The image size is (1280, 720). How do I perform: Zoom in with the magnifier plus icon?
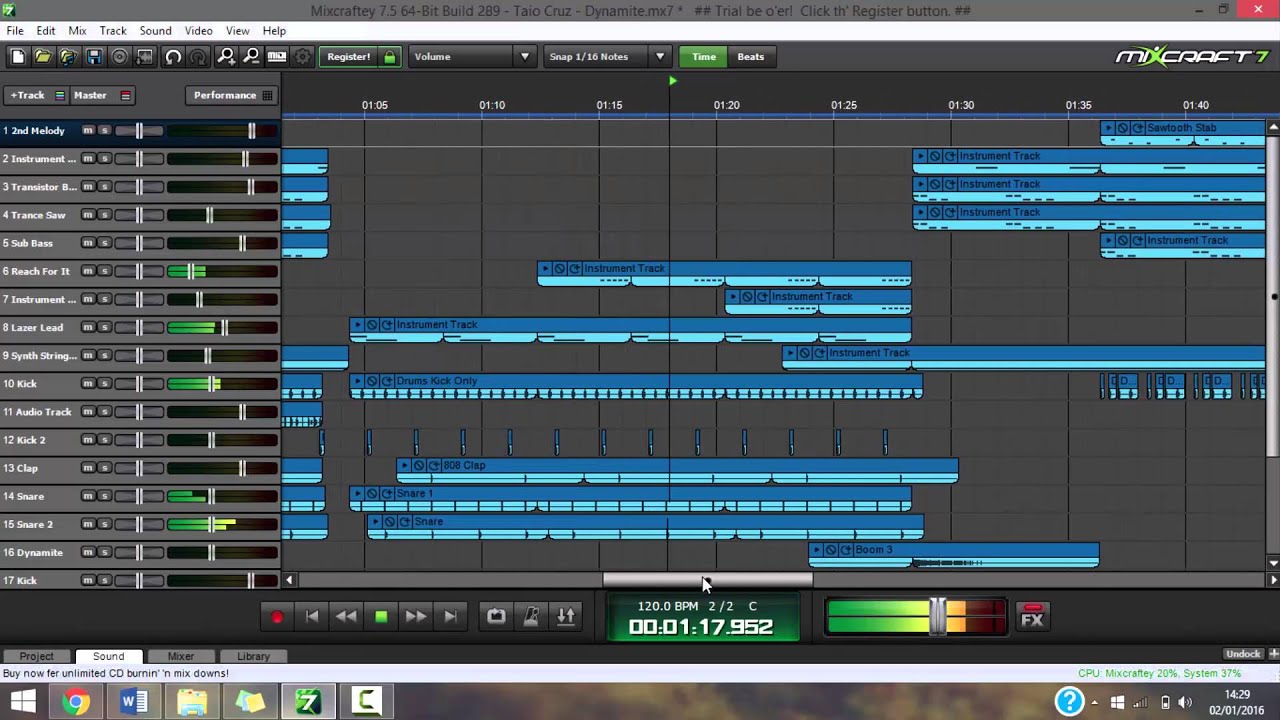point(226,57)
